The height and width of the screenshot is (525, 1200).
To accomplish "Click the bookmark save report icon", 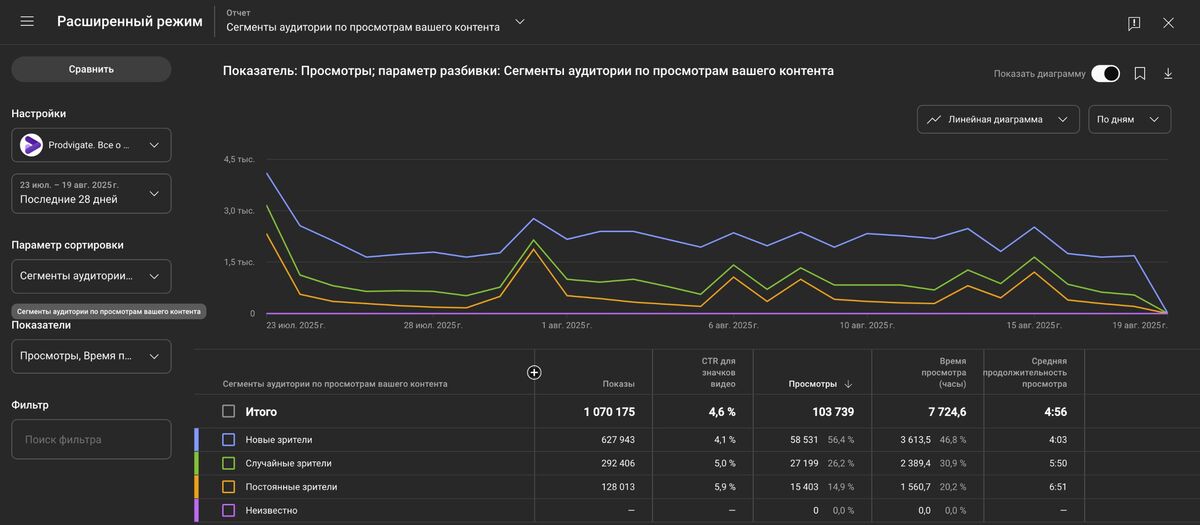I will (1140, 73).
